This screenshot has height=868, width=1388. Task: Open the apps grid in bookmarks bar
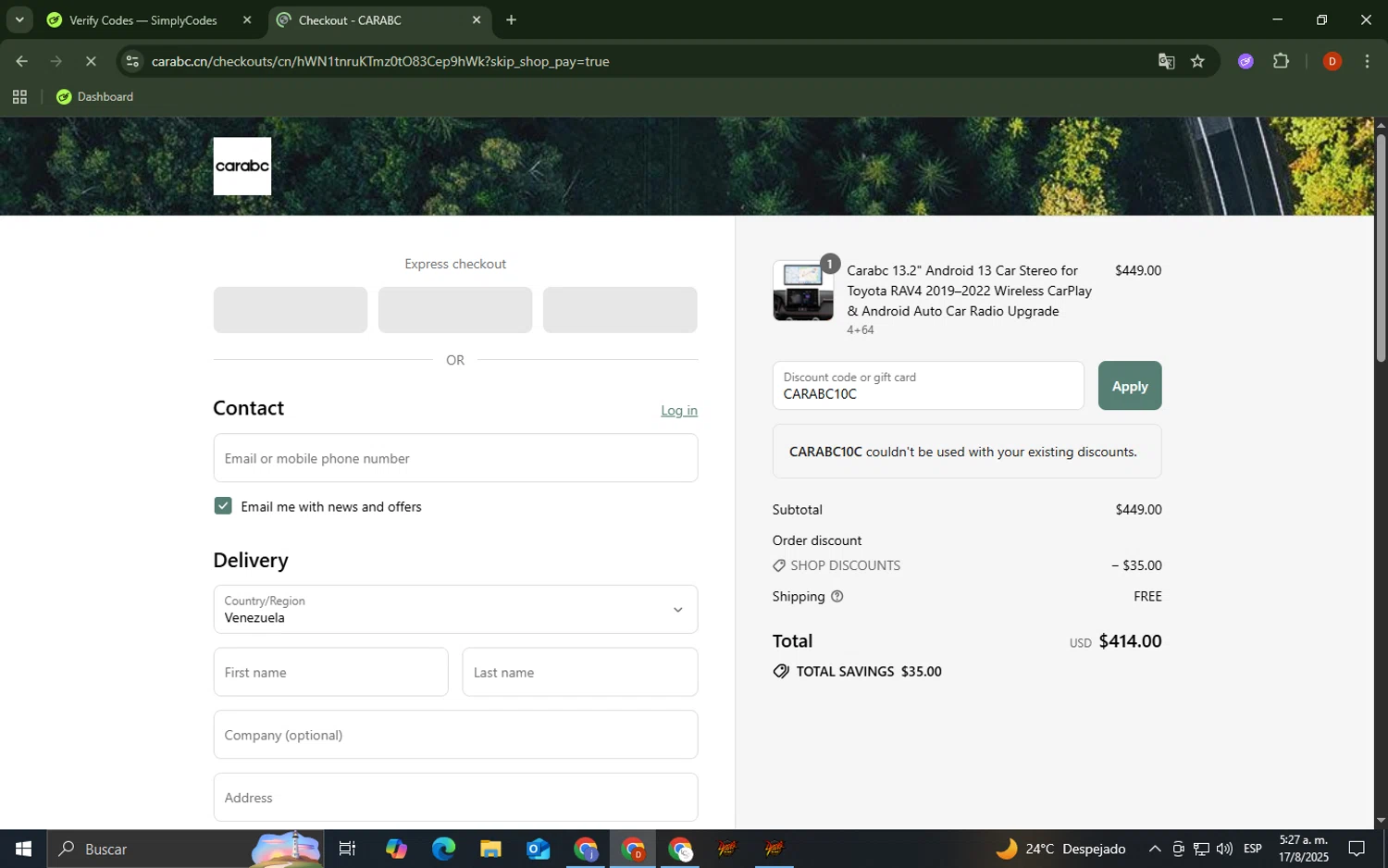[19, 97]
